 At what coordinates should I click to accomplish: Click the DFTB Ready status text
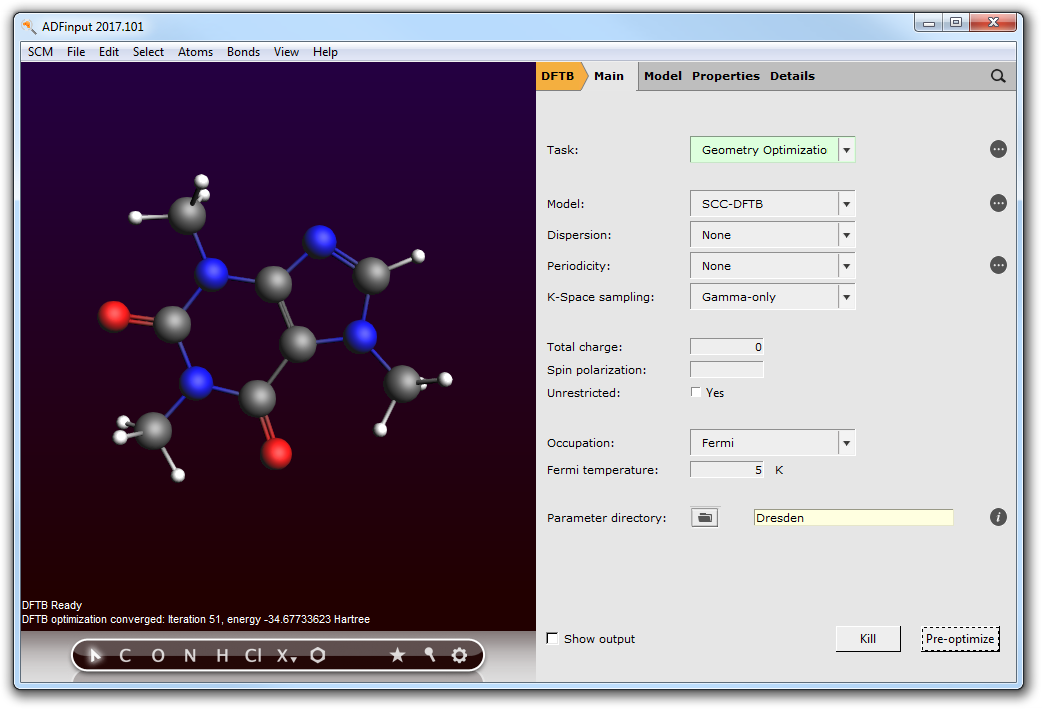click(x=52, y=605)
